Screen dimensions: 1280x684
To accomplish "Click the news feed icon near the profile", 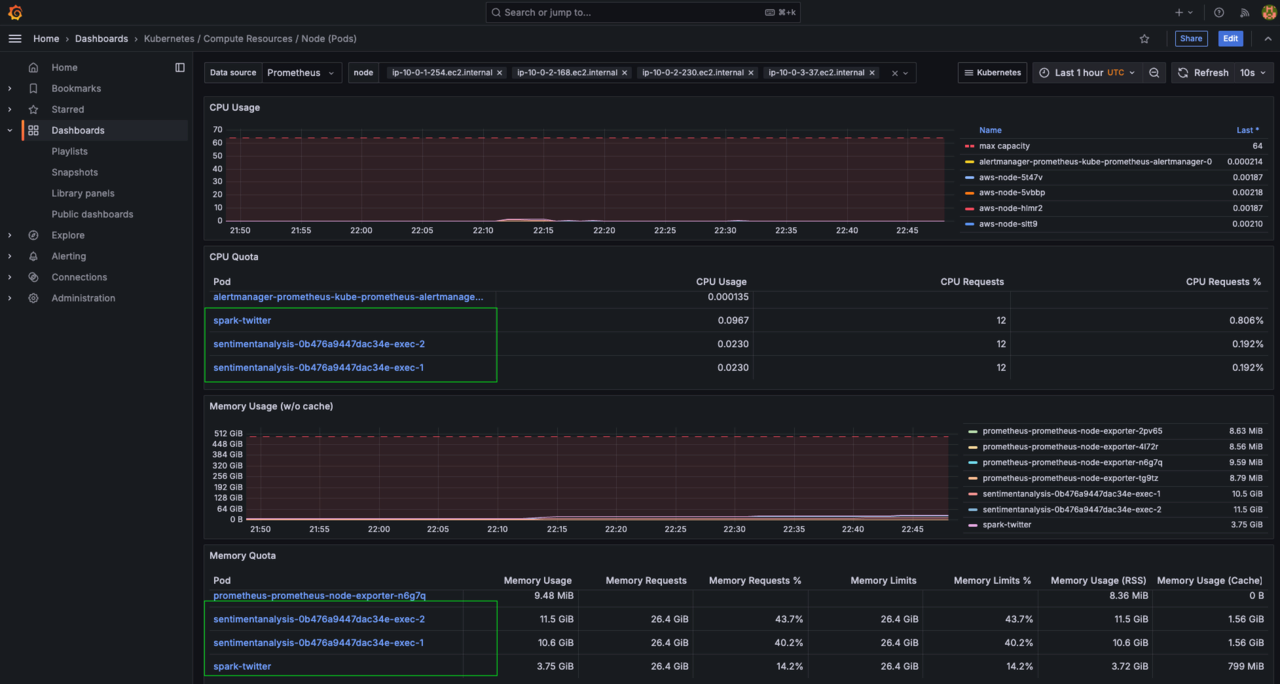I will click(1244, 12).
